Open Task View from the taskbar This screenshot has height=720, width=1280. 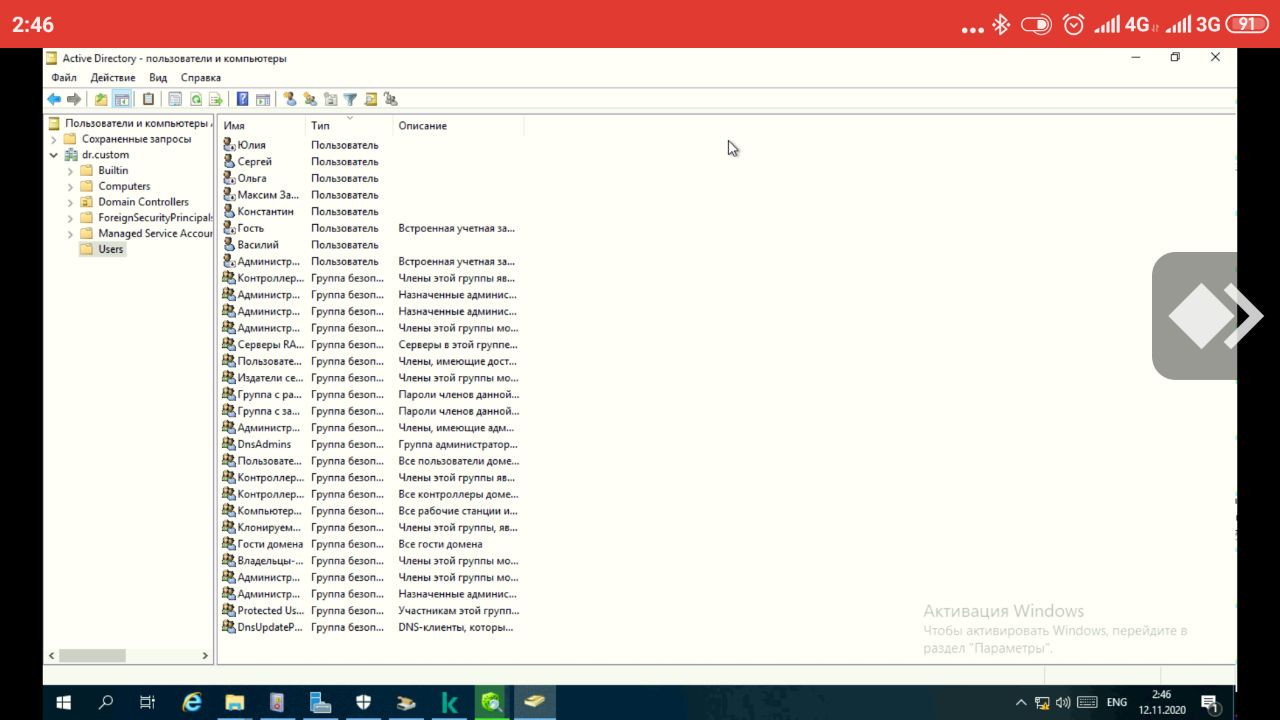tap(147, 703)
